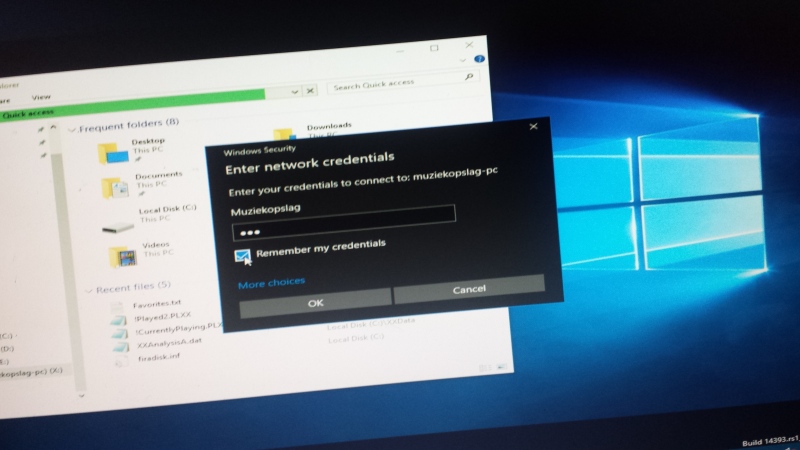Open !CurrentlyPlaying.PLXX recent file
Screen dimensions: 800x450
click(x=179, y=329)
